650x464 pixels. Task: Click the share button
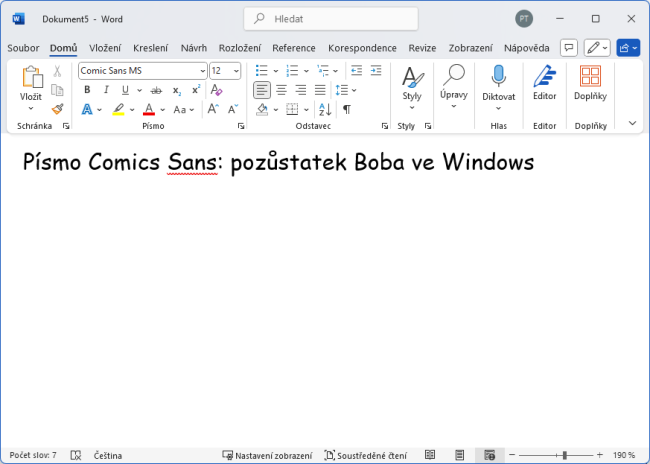[628, 48]
